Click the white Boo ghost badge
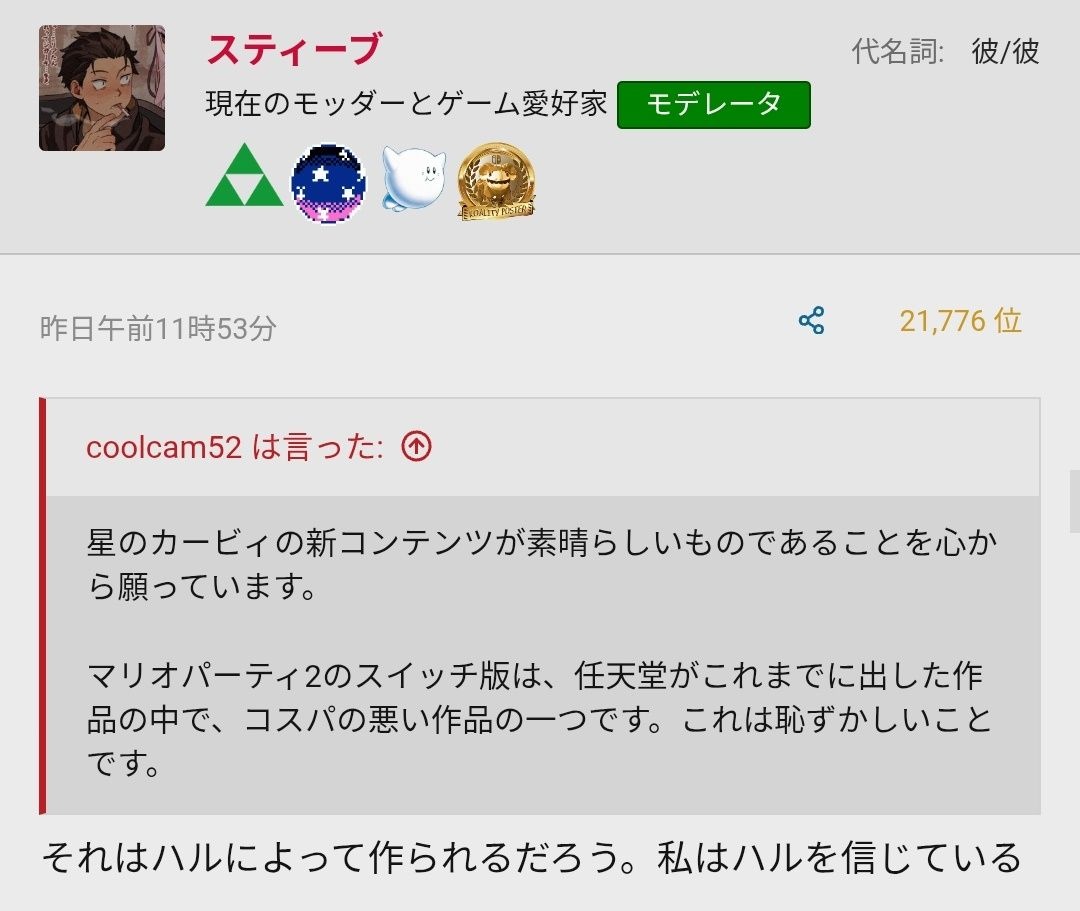This screenshot has width=1080, height=911. 413,178
